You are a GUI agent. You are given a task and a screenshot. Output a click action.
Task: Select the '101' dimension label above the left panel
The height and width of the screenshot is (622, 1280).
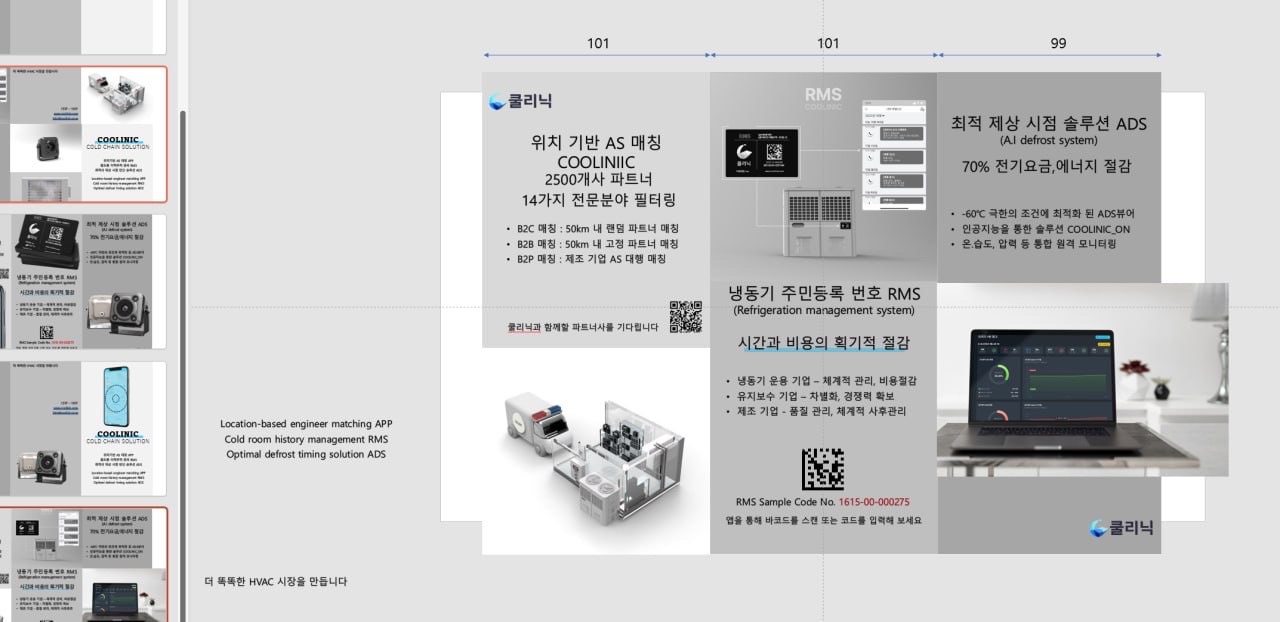598,43
